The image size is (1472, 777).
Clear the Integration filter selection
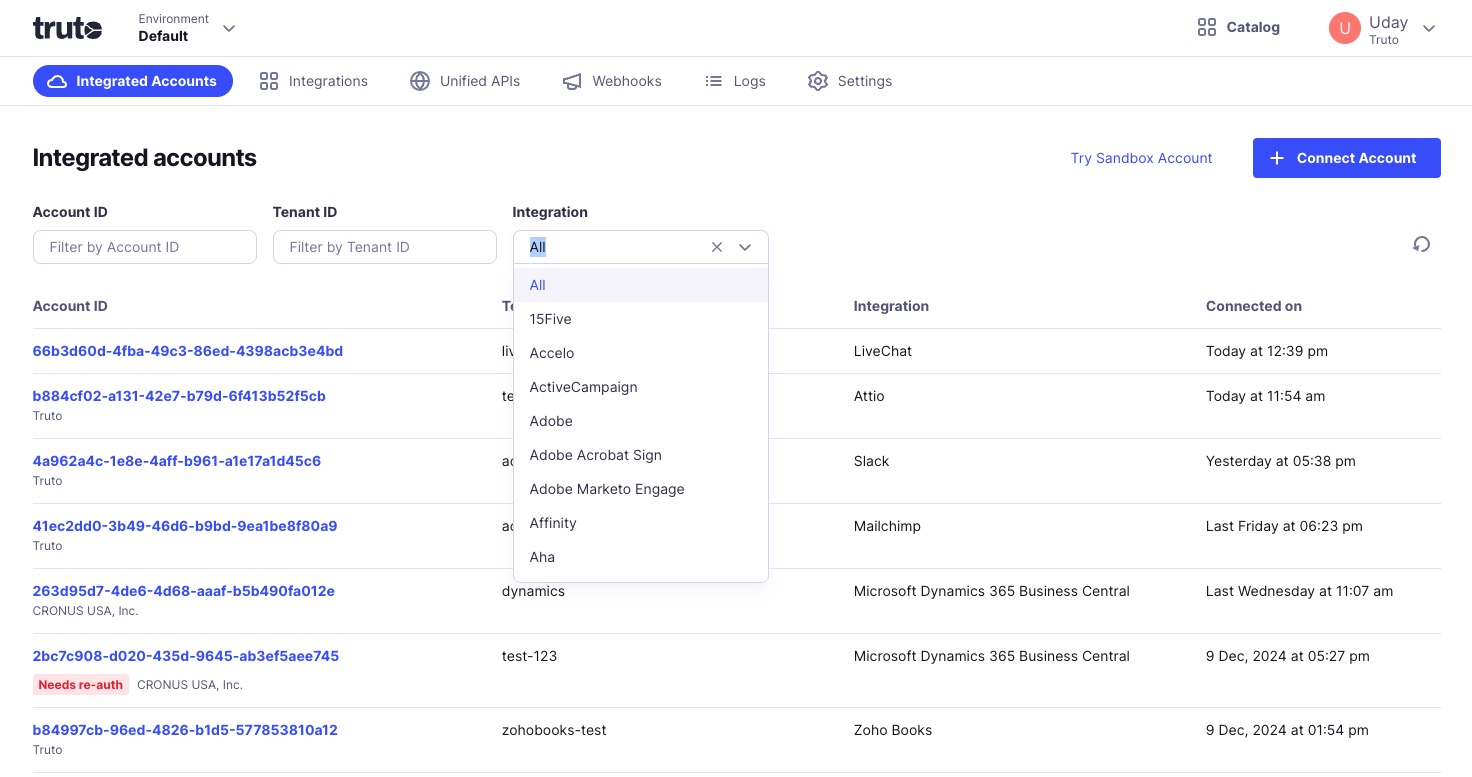point(717,247)
